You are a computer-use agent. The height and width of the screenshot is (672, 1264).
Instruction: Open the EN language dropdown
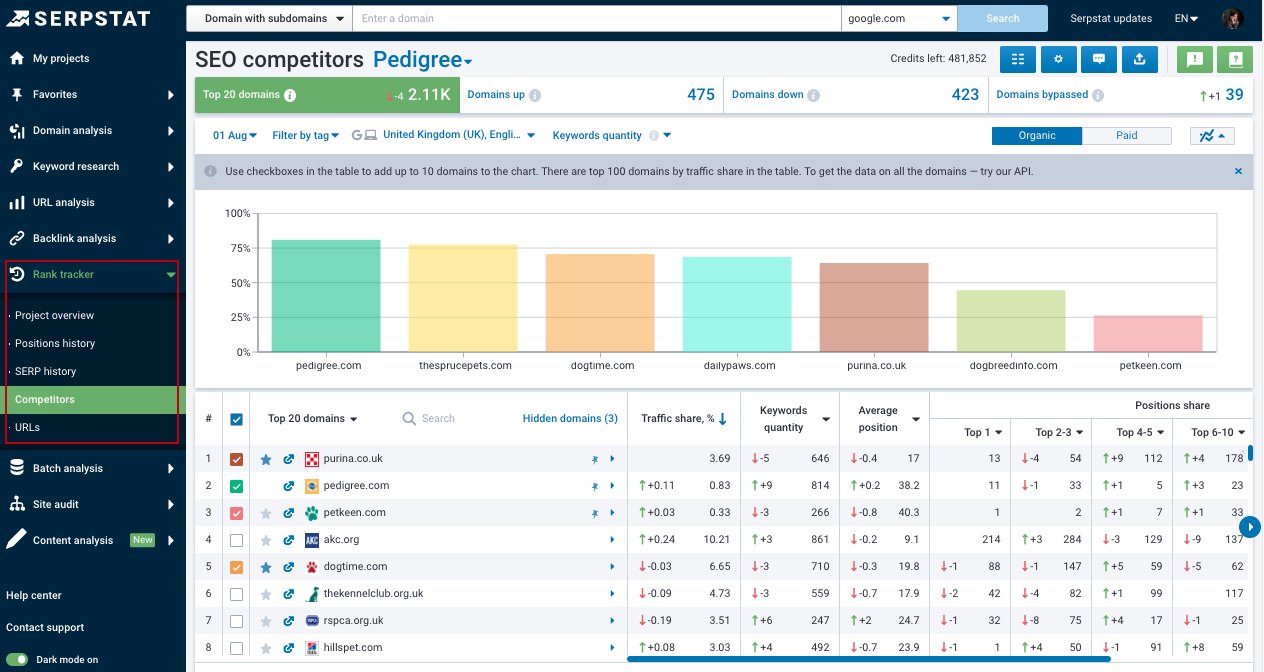coord(1186,18)
